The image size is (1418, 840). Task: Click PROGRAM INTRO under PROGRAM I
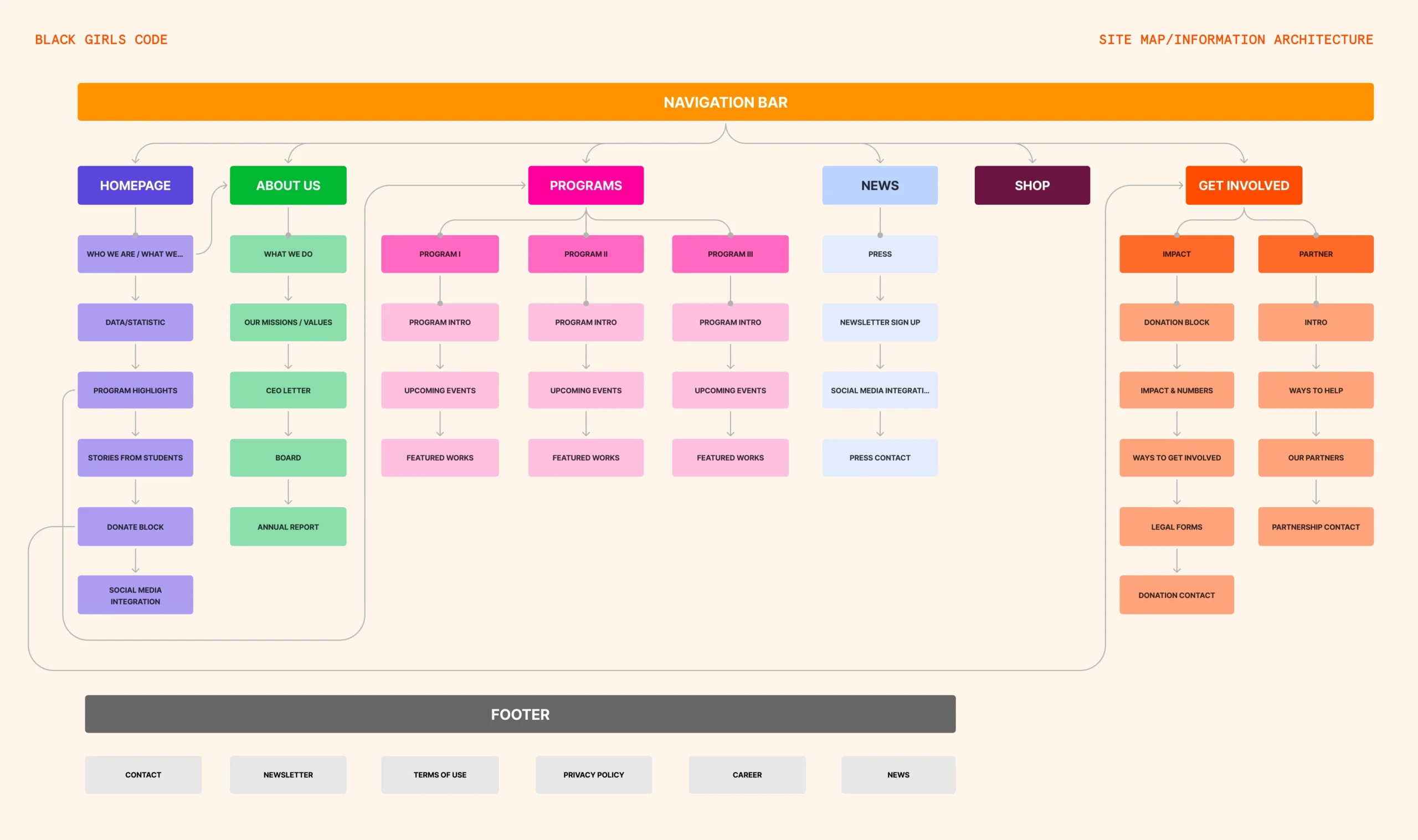pyautogui.click(x=440, y=322)
